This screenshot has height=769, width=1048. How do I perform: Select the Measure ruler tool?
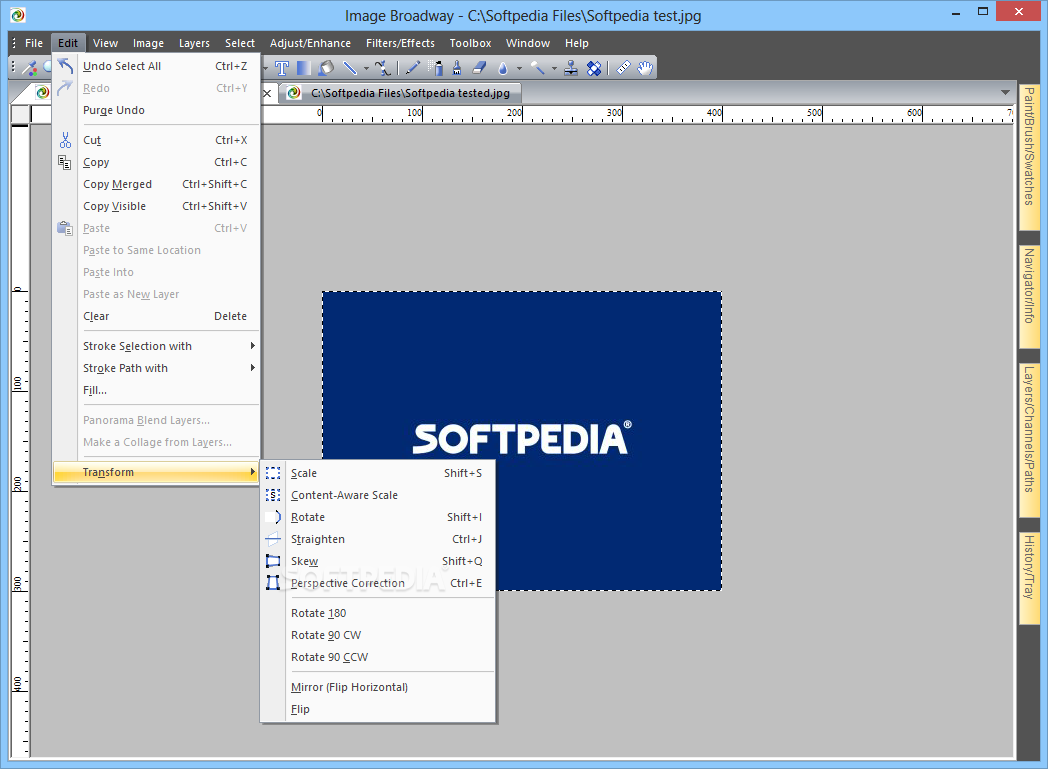[x=623, y=67]
